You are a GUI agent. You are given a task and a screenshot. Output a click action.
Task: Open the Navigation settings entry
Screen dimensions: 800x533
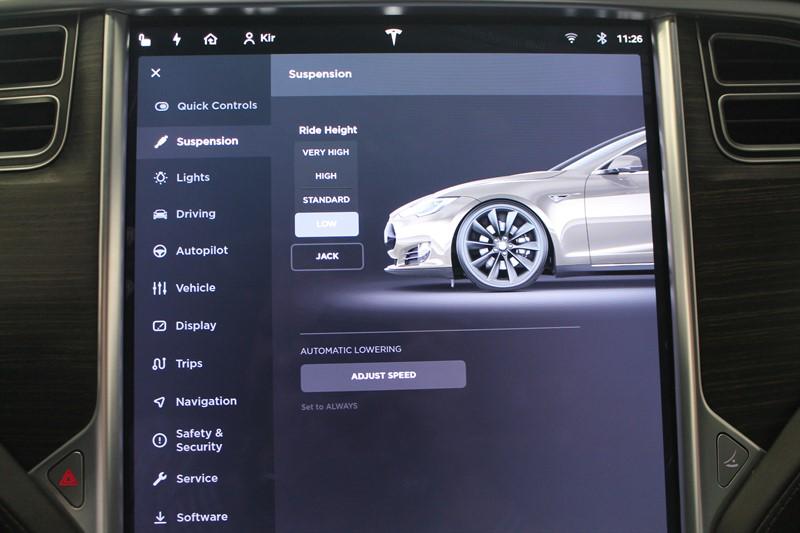click(x=204, y=401)
